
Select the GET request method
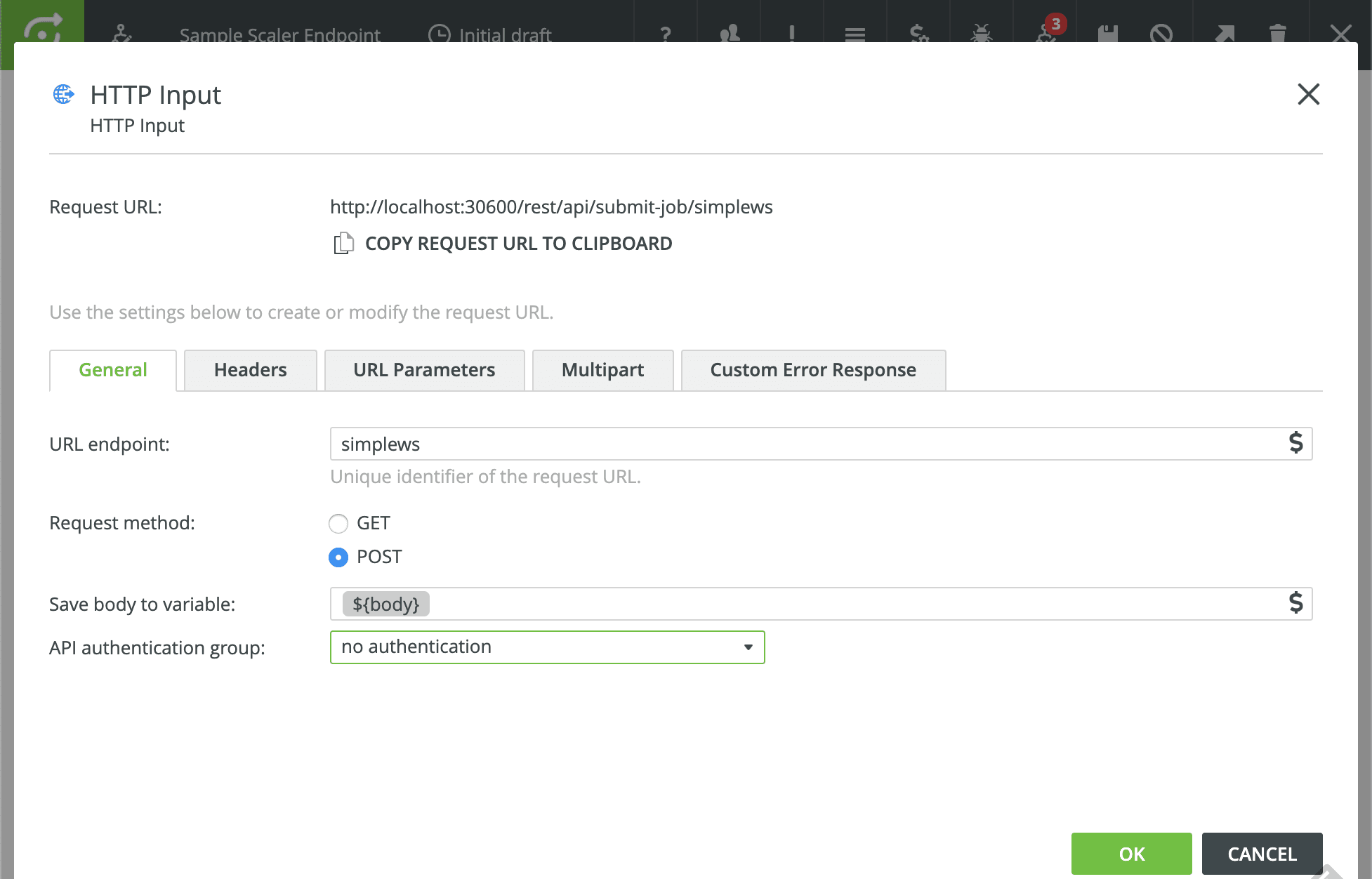pos(338,523)
